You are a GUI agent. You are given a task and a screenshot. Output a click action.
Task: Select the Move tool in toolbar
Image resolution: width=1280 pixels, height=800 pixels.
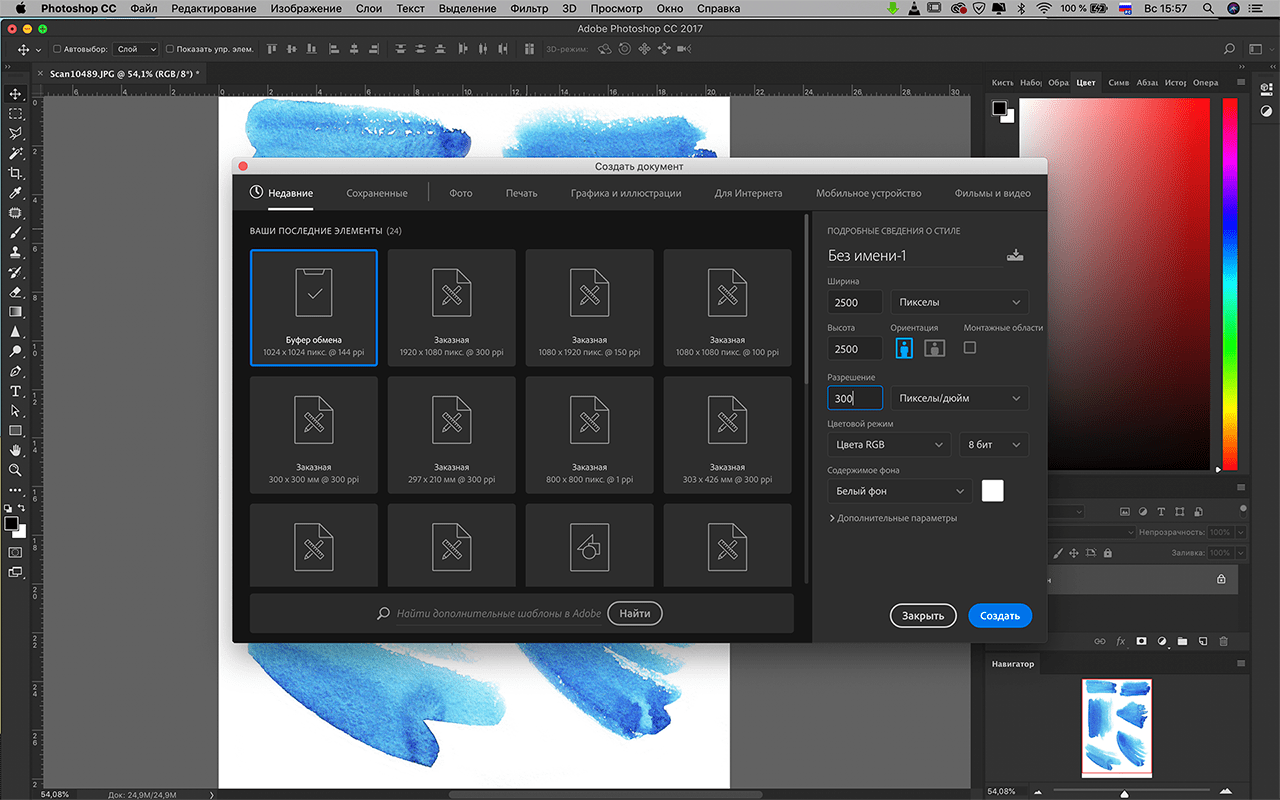pos(15,94)
